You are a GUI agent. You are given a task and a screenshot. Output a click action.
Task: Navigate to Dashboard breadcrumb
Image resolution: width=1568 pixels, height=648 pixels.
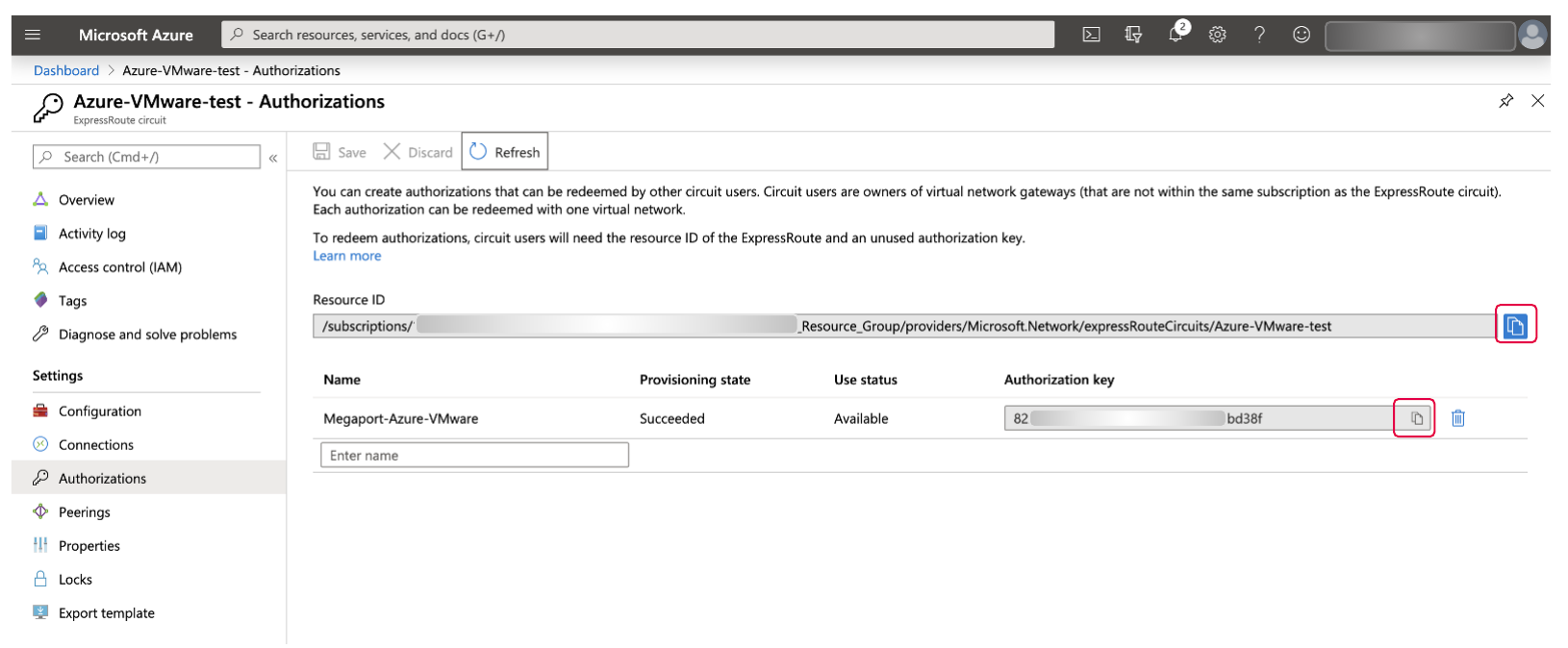pos(66,70)
